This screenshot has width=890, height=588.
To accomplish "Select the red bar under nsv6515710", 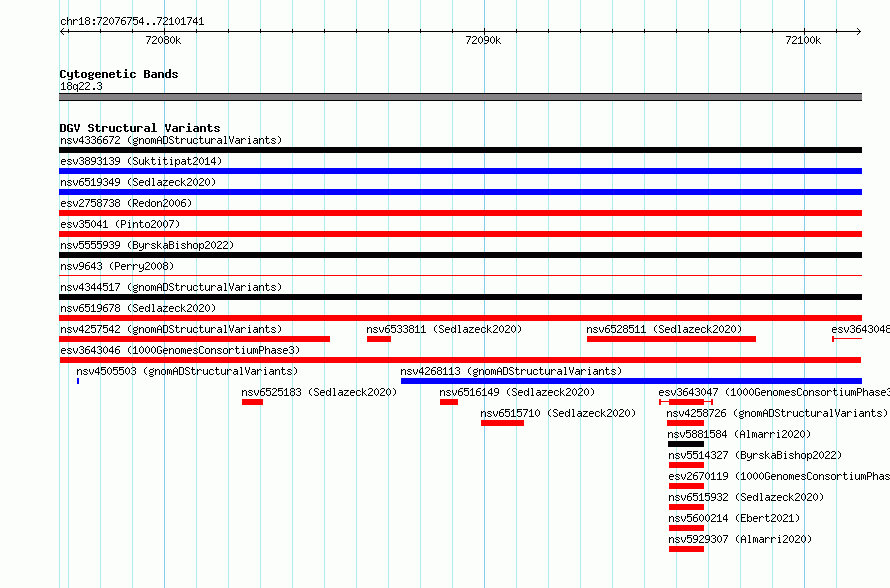I will (x=502, y=423).
